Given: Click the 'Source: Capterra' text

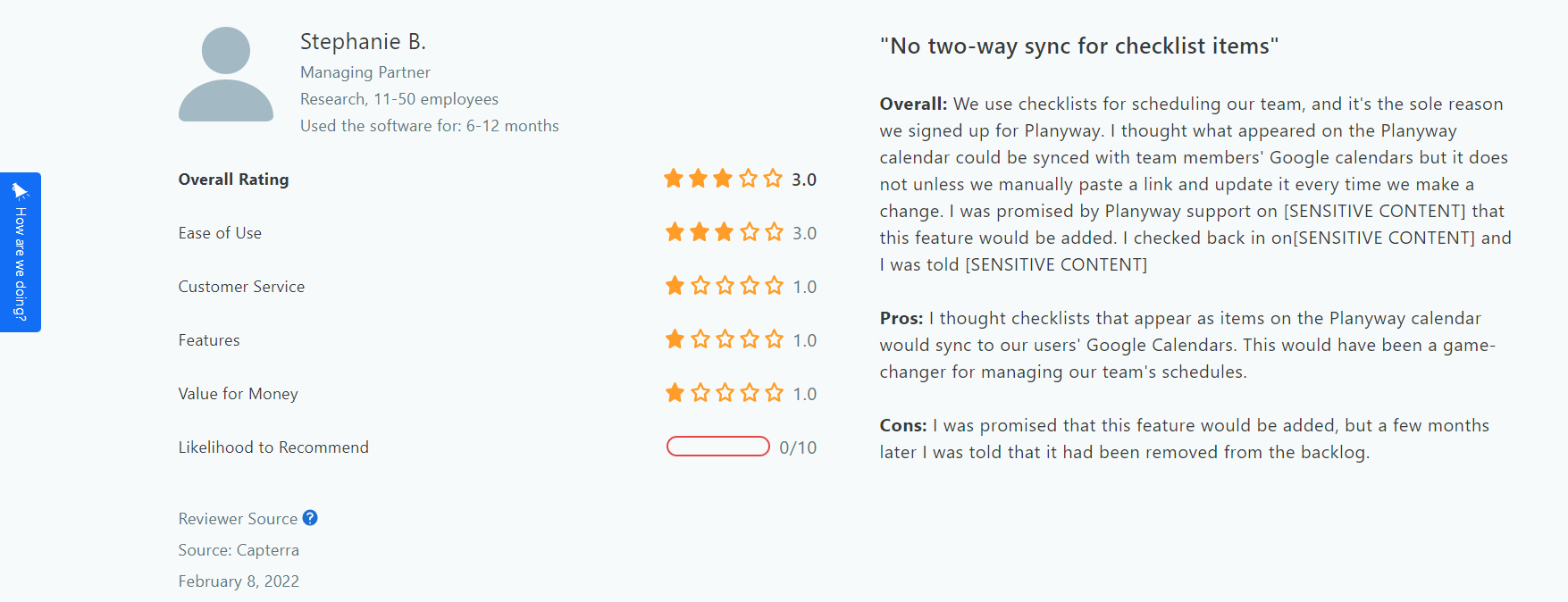Looking at the screenshot, I should 239,549.
